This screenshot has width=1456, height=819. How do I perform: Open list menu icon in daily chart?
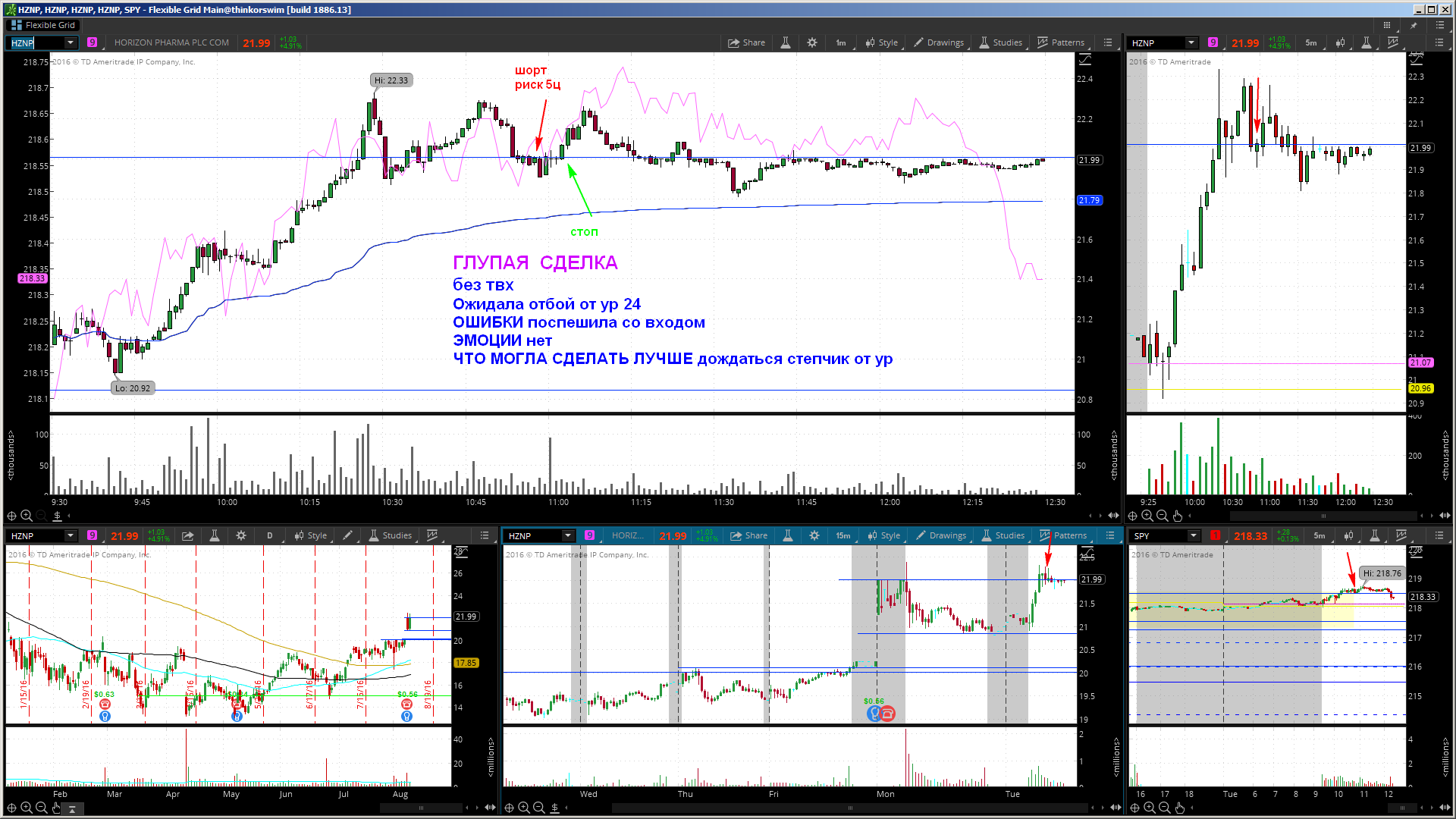(485, 535)
